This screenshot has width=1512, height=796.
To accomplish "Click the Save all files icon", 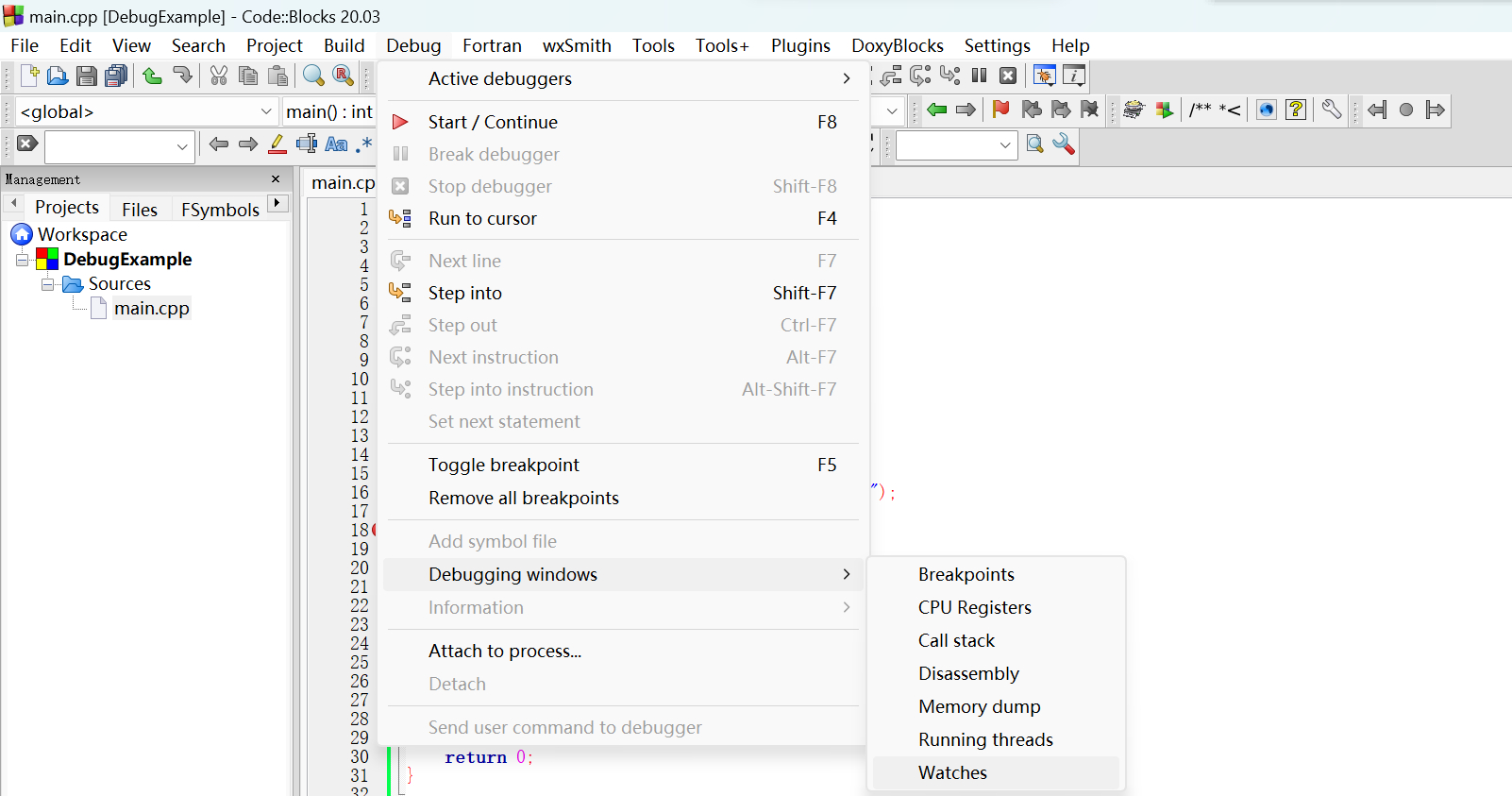I will coord(116,76).
